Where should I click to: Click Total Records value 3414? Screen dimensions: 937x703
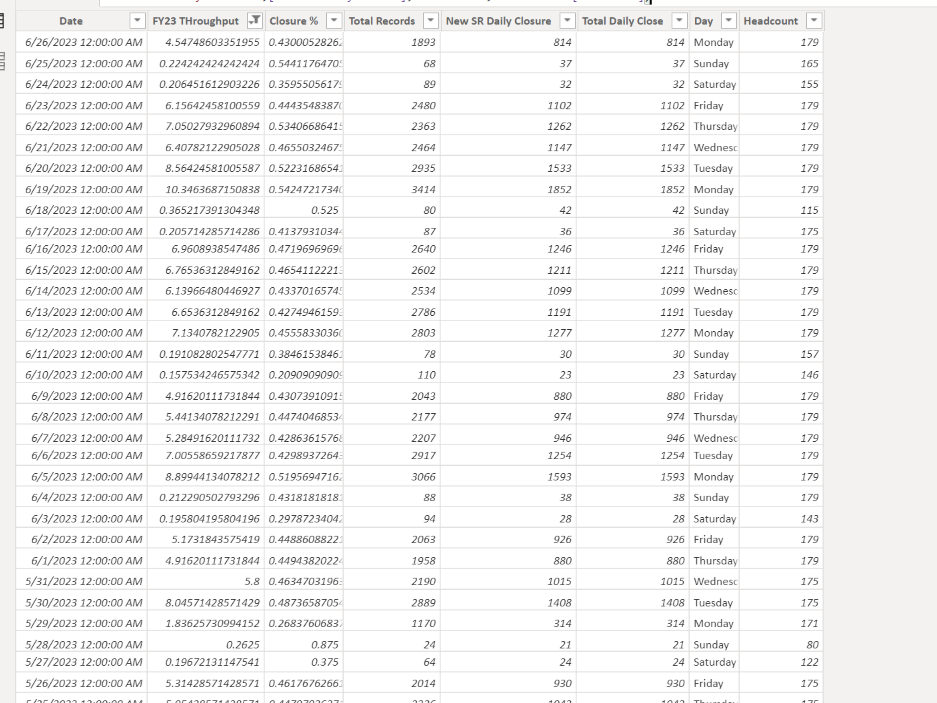[x=423, y=189]
